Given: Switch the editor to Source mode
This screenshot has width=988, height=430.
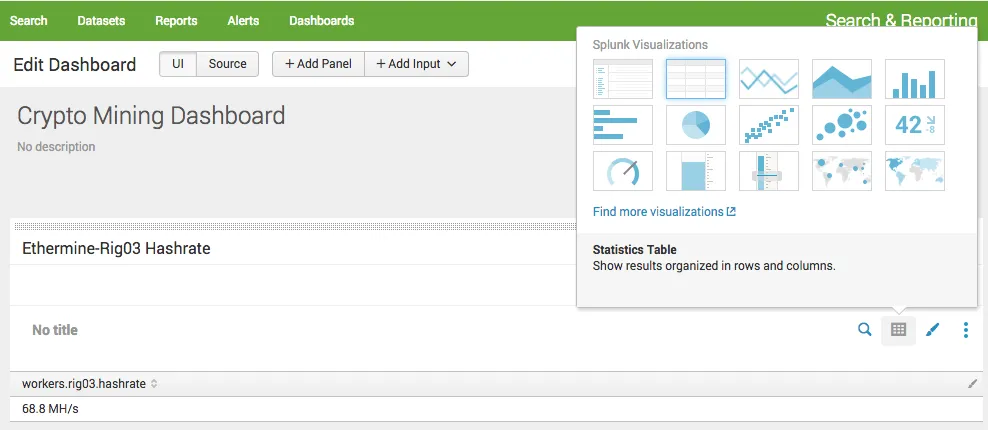Looking at the screenshot, I should pos(227,64).
